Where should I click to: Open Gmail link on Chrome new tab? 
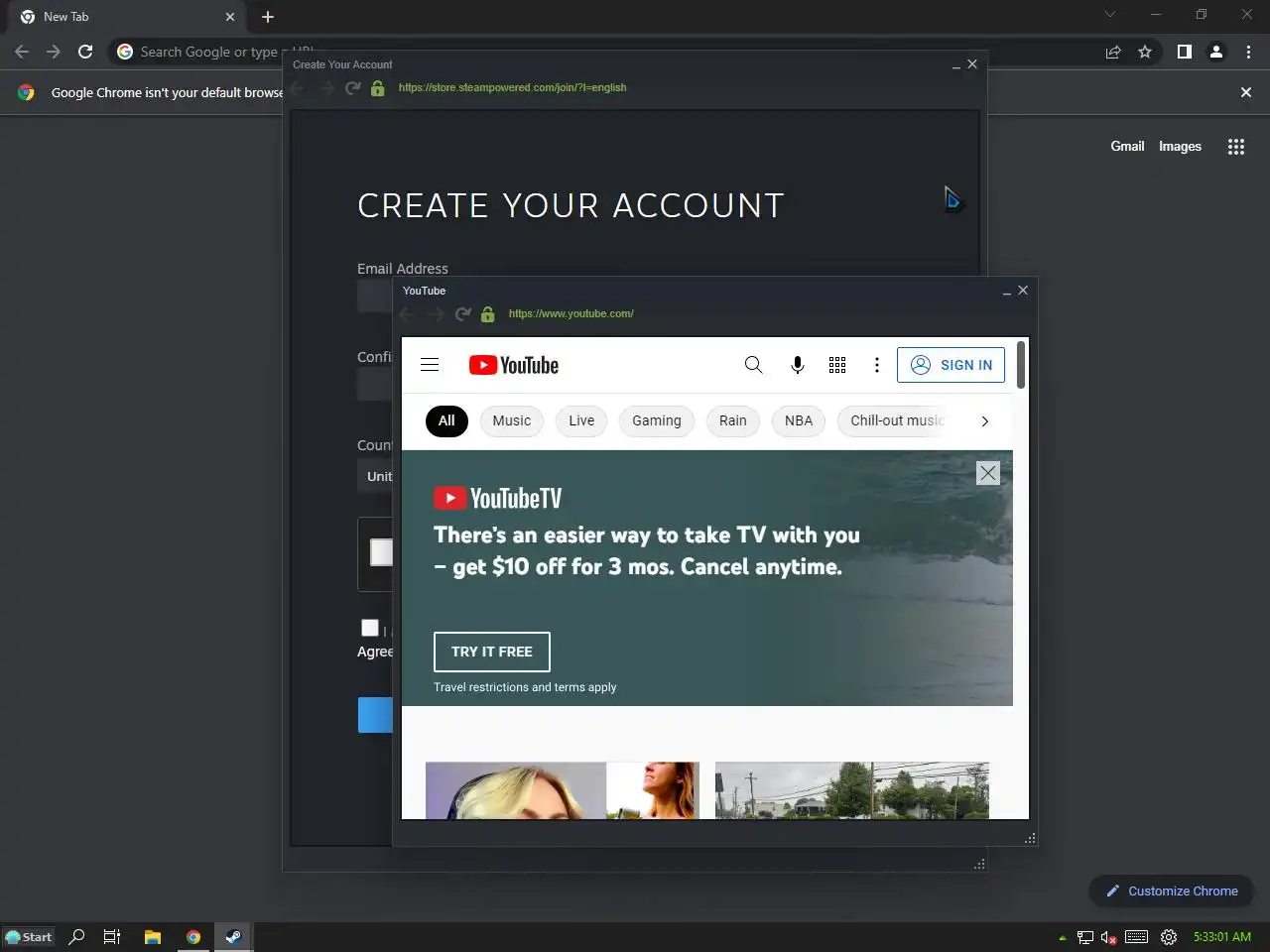click(x=1127, y=146)
